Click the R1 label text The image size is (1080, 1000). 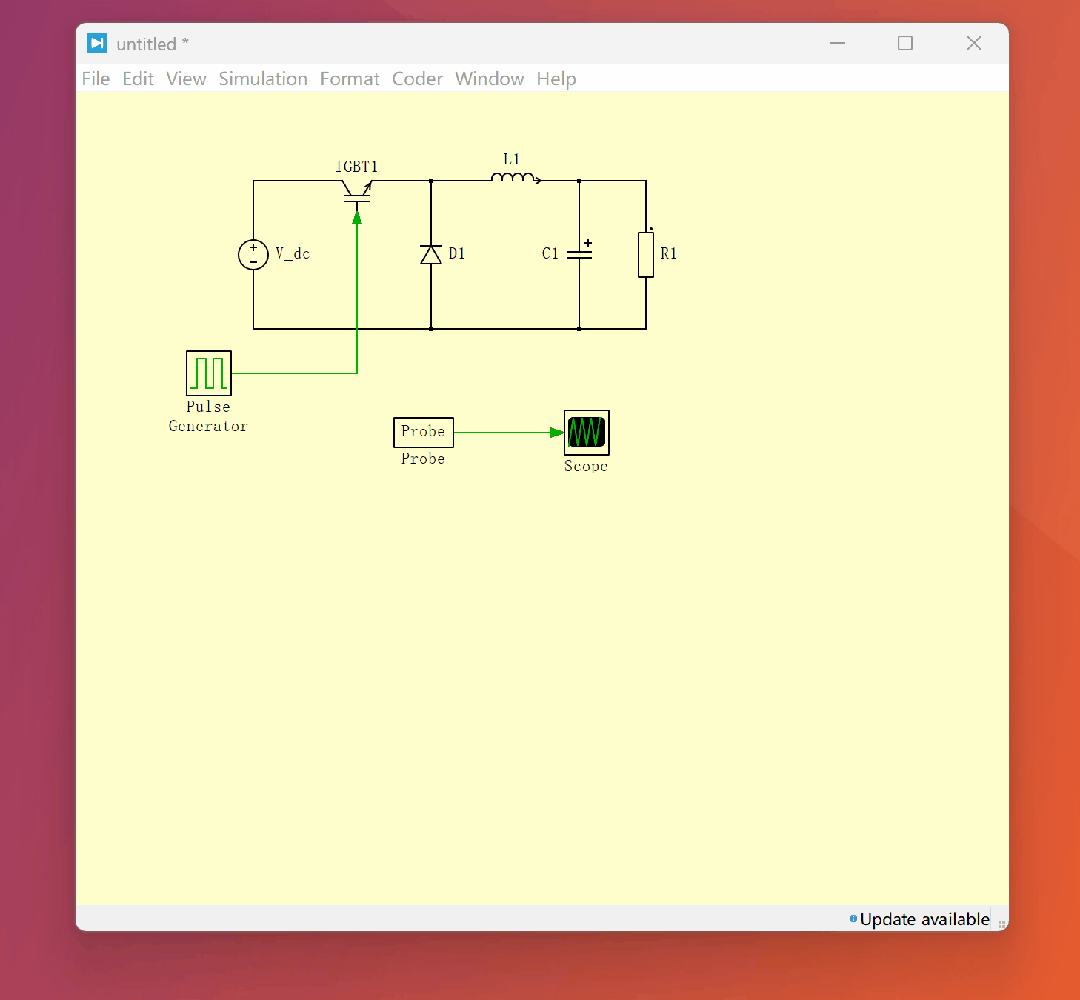coord(668,253)
